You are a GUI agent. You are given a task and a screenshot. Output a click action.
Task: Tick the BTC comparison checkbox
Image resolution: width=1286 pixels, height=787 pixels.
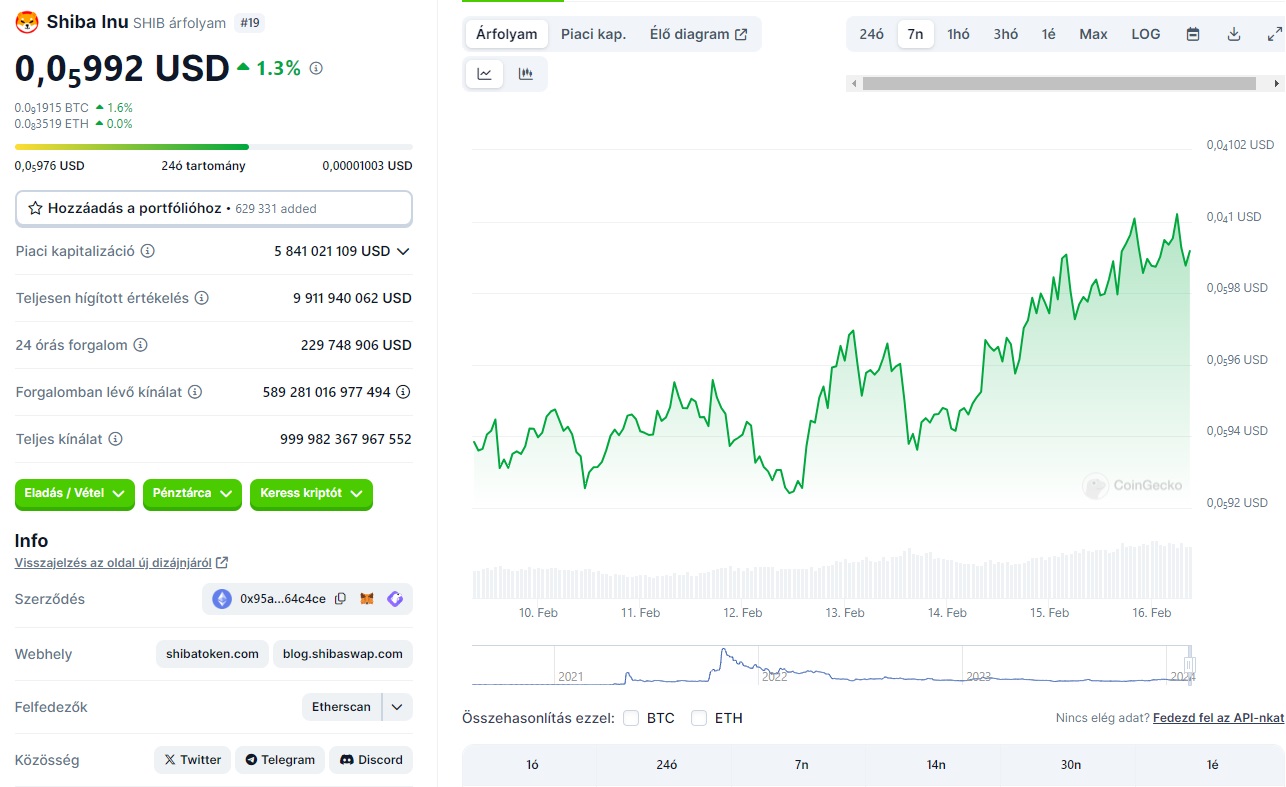[631, 718]
